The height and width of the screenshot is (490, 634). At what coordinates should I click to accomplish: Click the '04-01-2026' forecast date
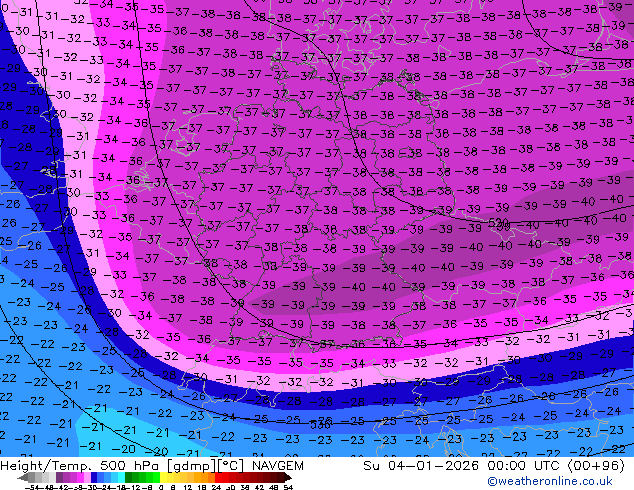click(x=433, y=466)
